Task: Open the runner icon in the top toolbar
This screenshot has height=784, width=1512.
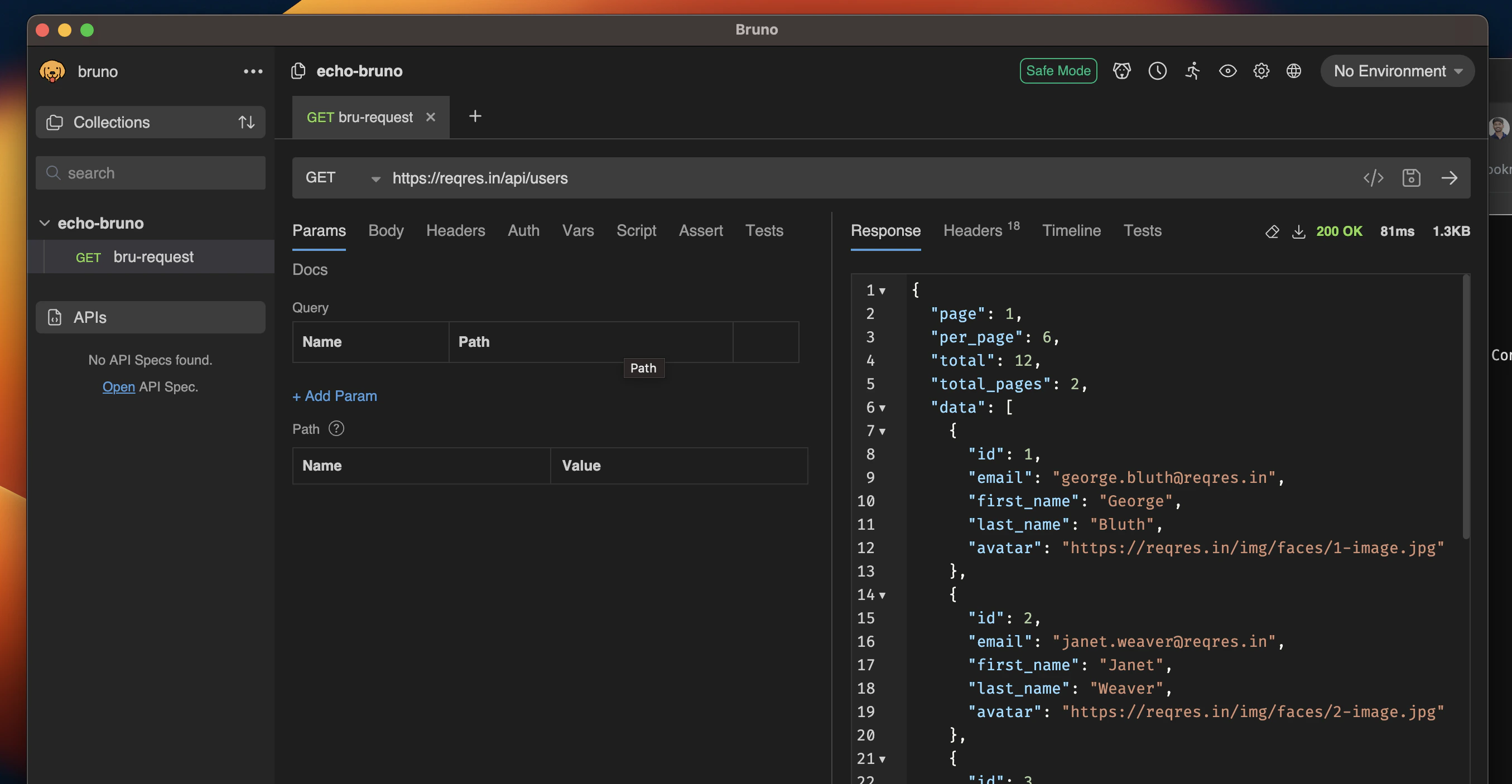Action: click(1192, 71)
